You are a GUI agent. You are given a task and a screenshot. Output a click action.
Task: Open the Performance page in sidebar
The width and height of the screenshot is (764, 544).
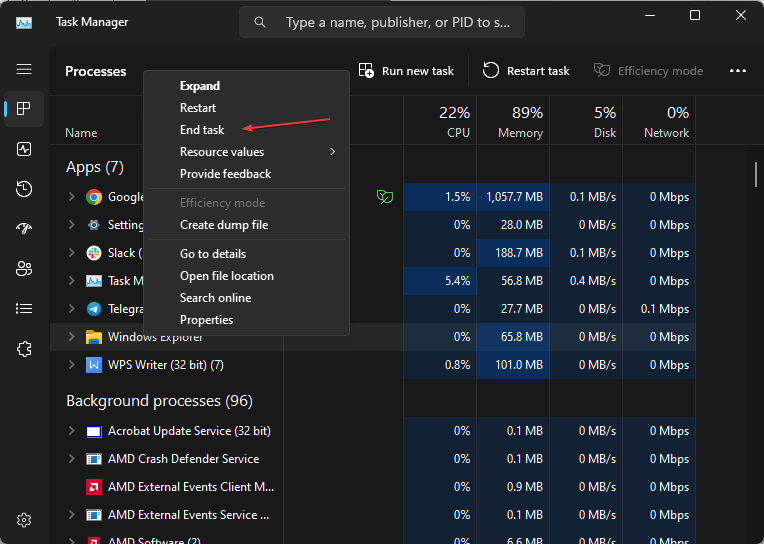24,149
